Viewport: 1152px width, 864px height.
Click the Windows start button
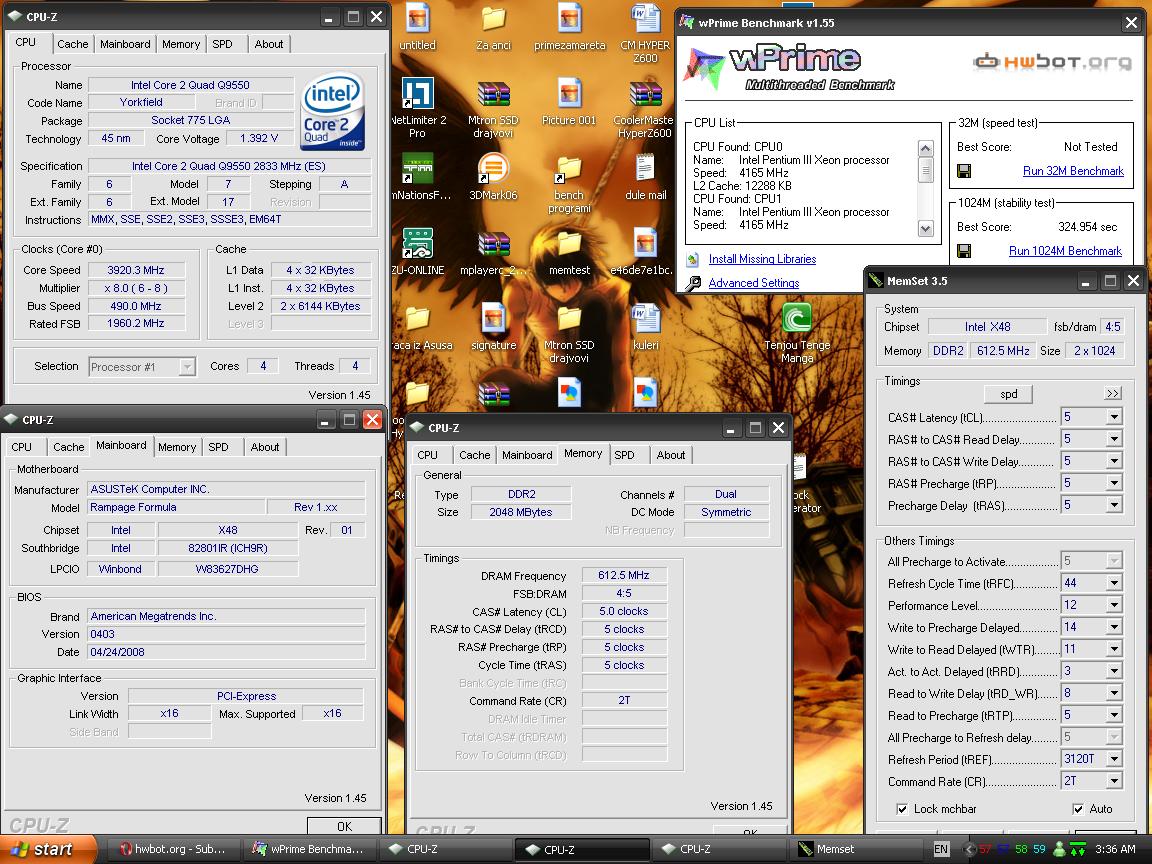pyautogui.click(x=48, y=849)
